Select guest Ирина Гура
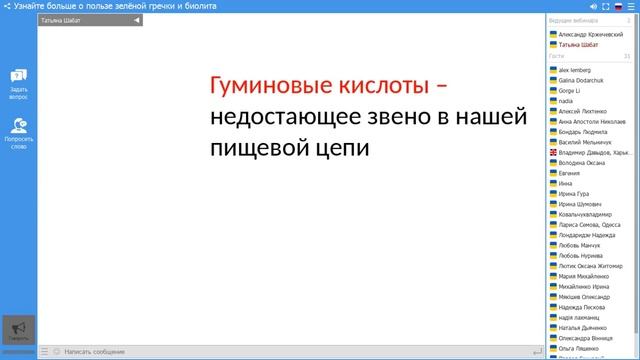Screen dimensions: 640x360 click(573, 194)
